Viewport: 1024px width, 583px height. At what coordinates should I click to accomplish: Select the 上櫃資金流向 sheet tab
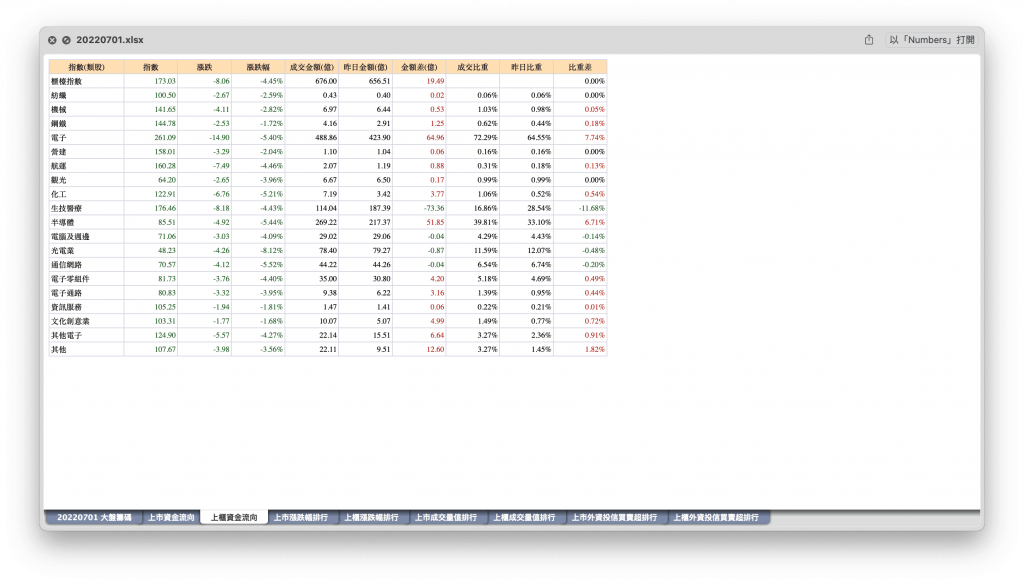pyautogui.click(x=234, y=517)
